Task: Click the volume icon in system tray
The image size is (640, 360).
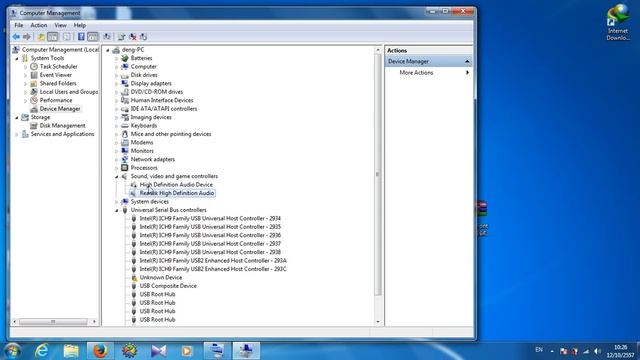Action: click(598, 351)
